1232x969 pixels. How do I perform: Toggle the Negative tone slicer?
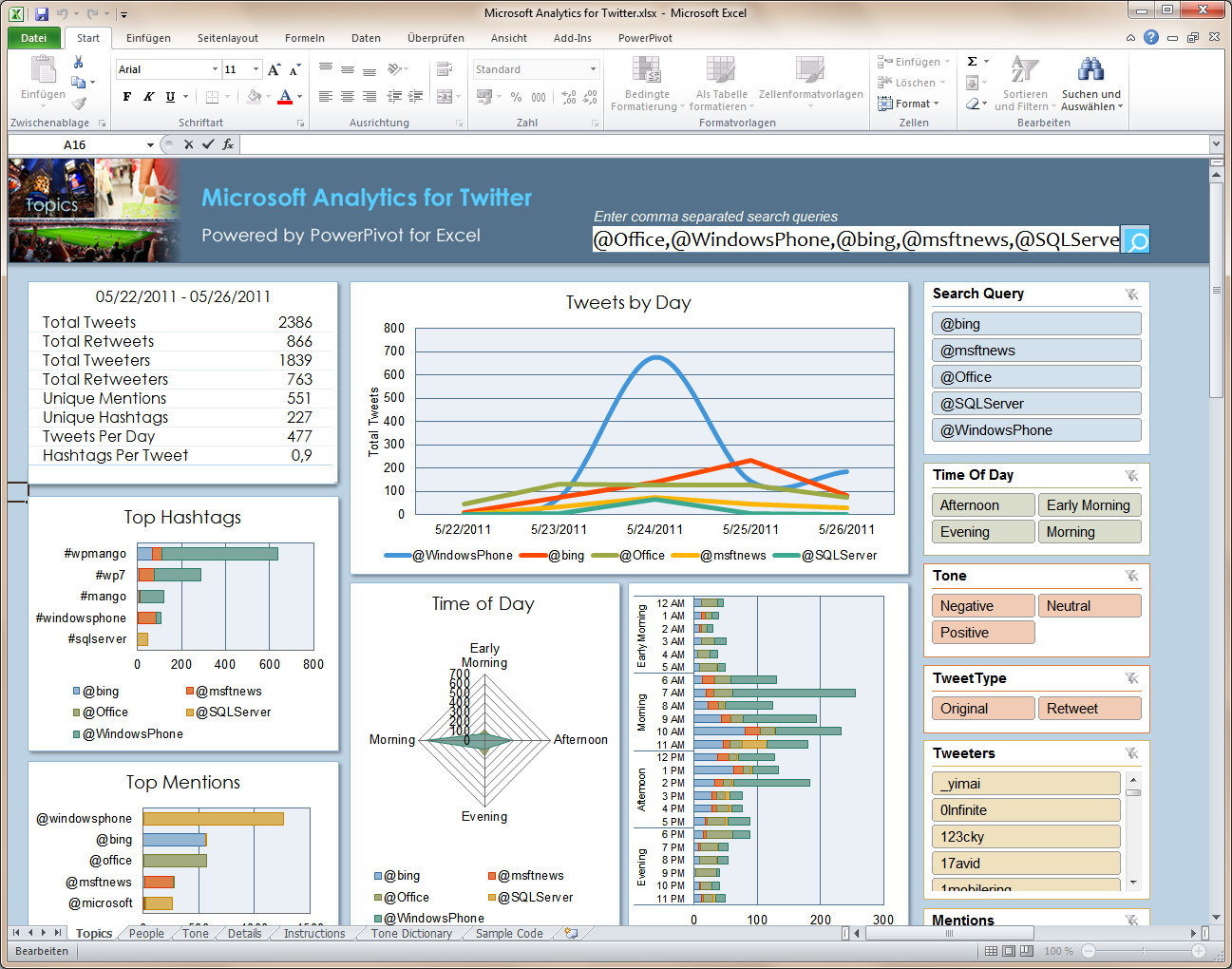point(983,606)
